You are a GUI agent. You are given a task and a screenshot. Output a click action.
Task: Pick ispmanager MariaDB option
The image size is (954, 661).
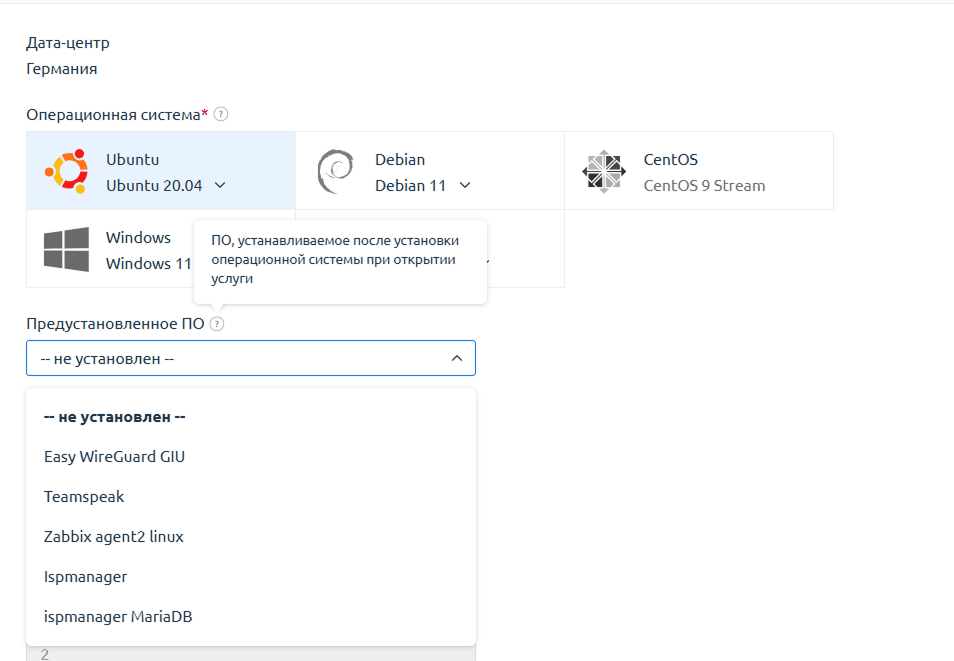pos(251,617)
